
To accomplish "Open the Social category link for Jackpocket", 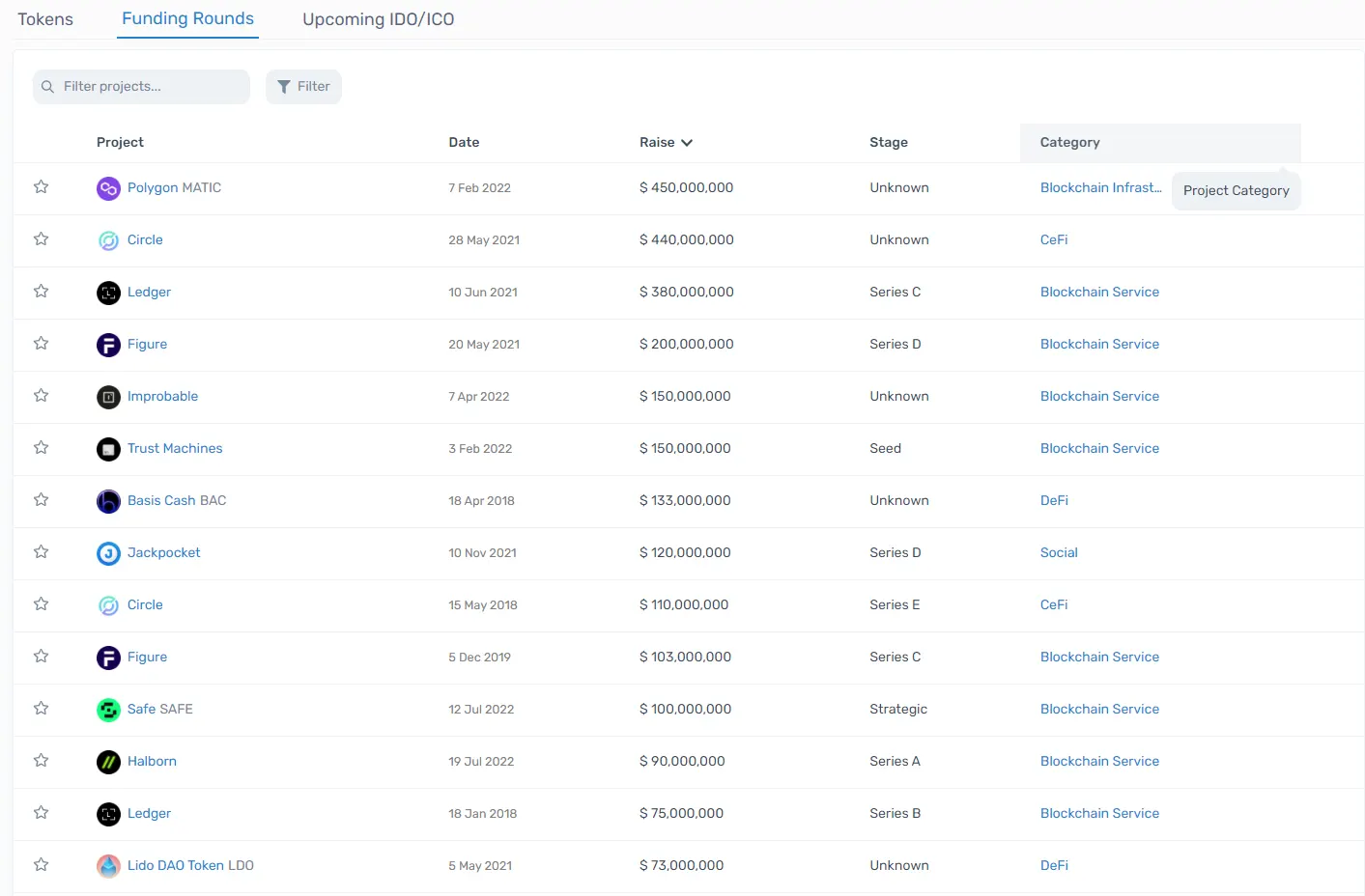I will coord(1059,553).
